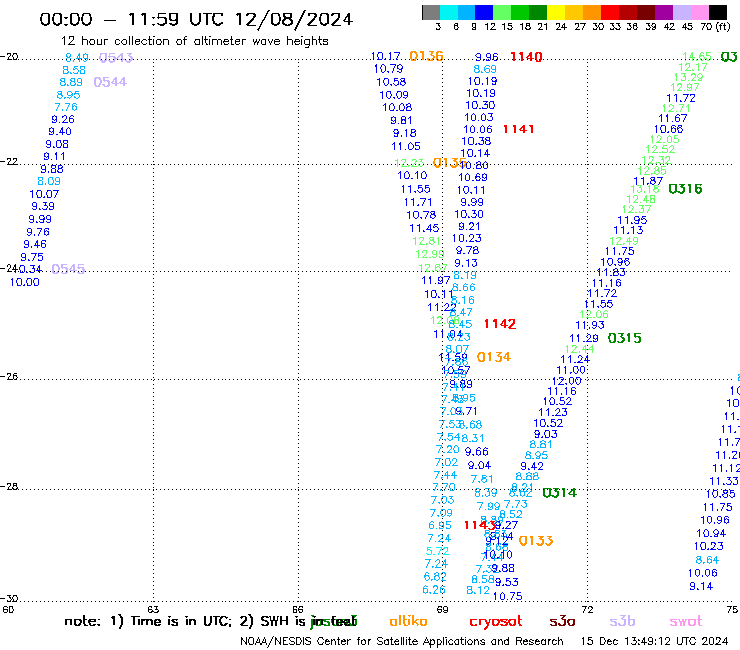Click the 13.29 wave height value
The image size is (740, 650).
point(688,77)
